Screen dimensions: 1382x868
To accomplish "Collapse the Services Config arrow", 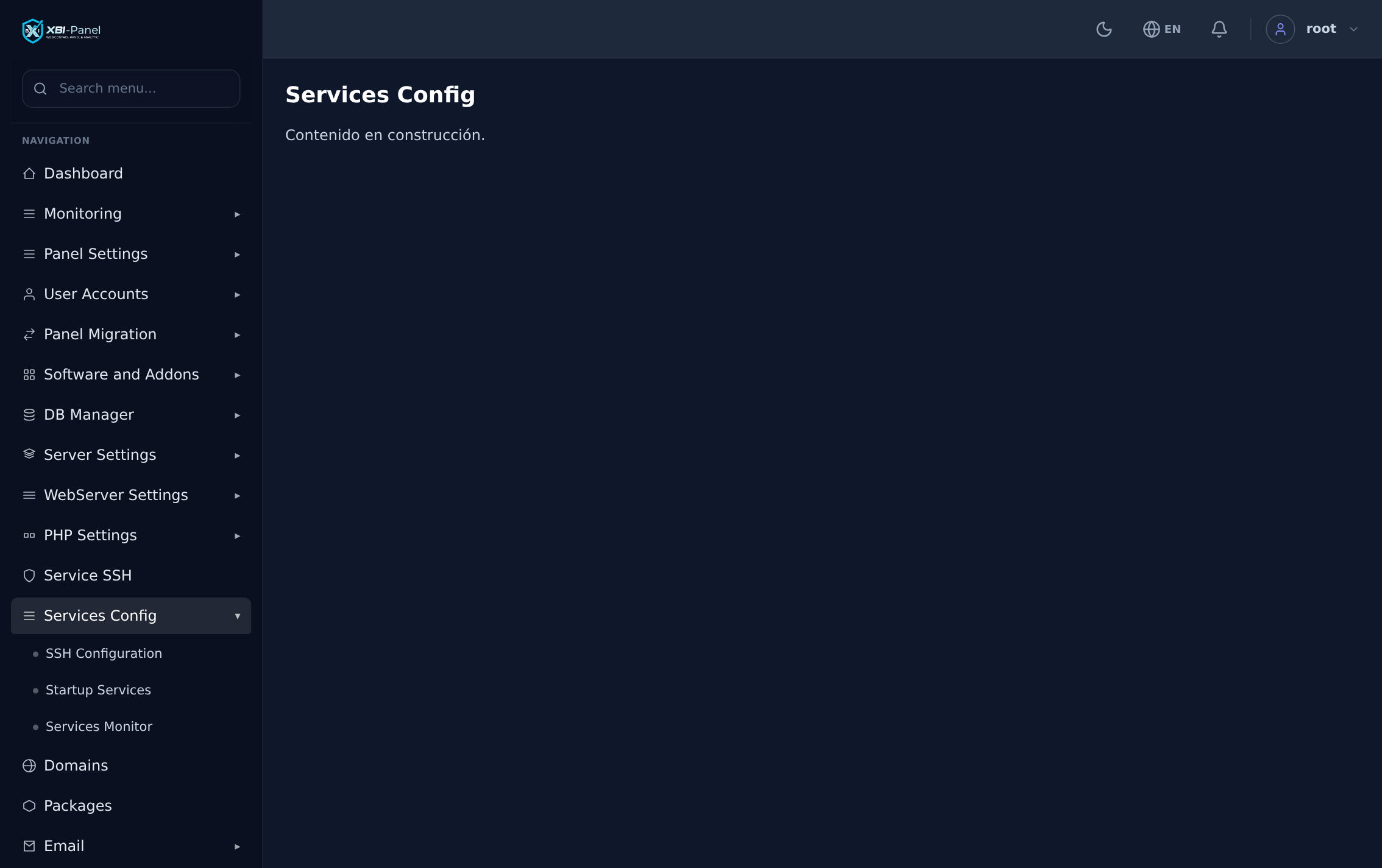I will (238, 616).
